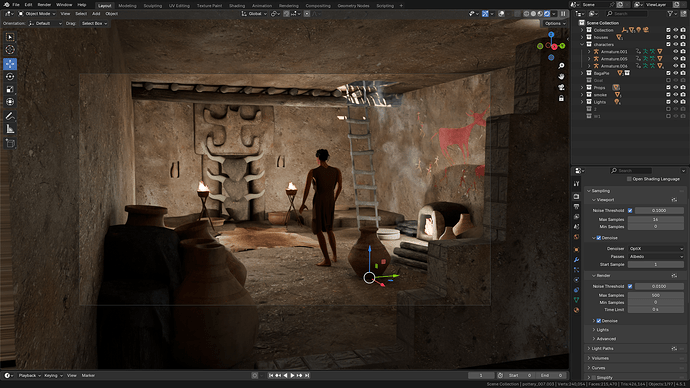Open the Playback popover
This screenshot has width=690, height=388.
coord(29,376)
